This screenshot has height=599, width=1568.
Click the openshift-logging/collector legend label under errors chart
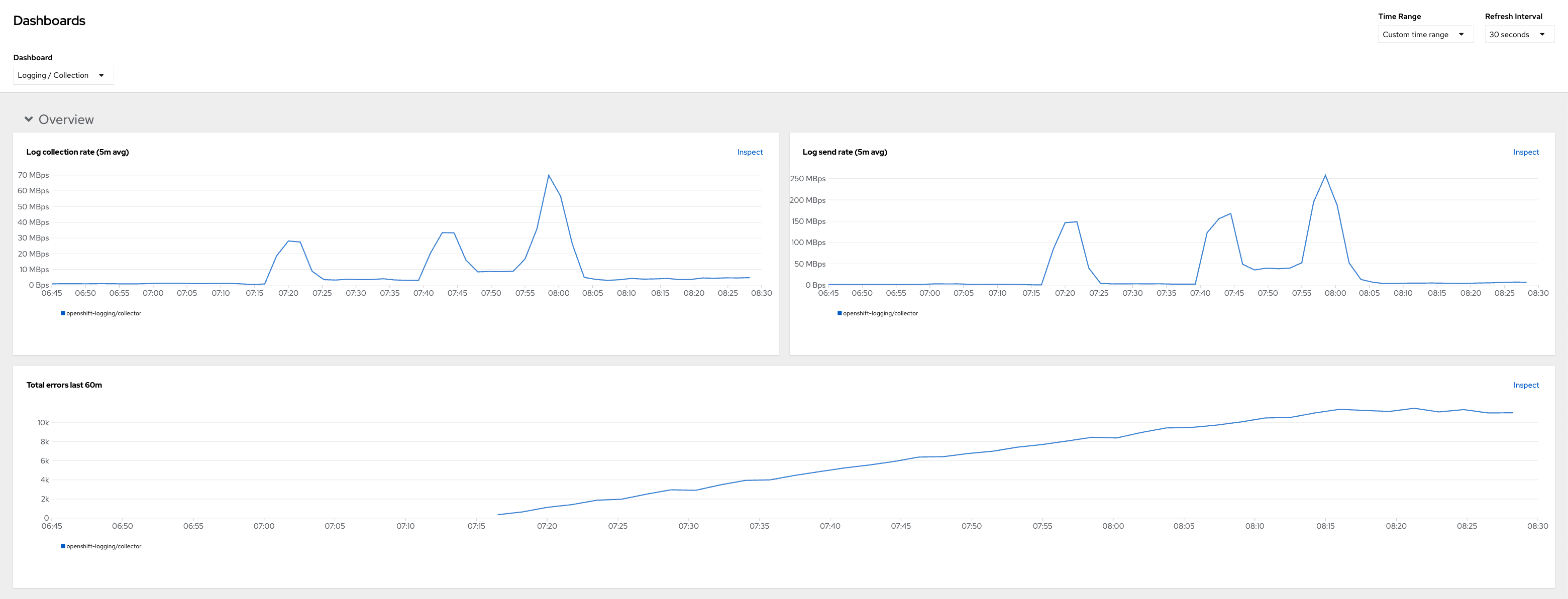pyautogui.click(x=104, y=546)
